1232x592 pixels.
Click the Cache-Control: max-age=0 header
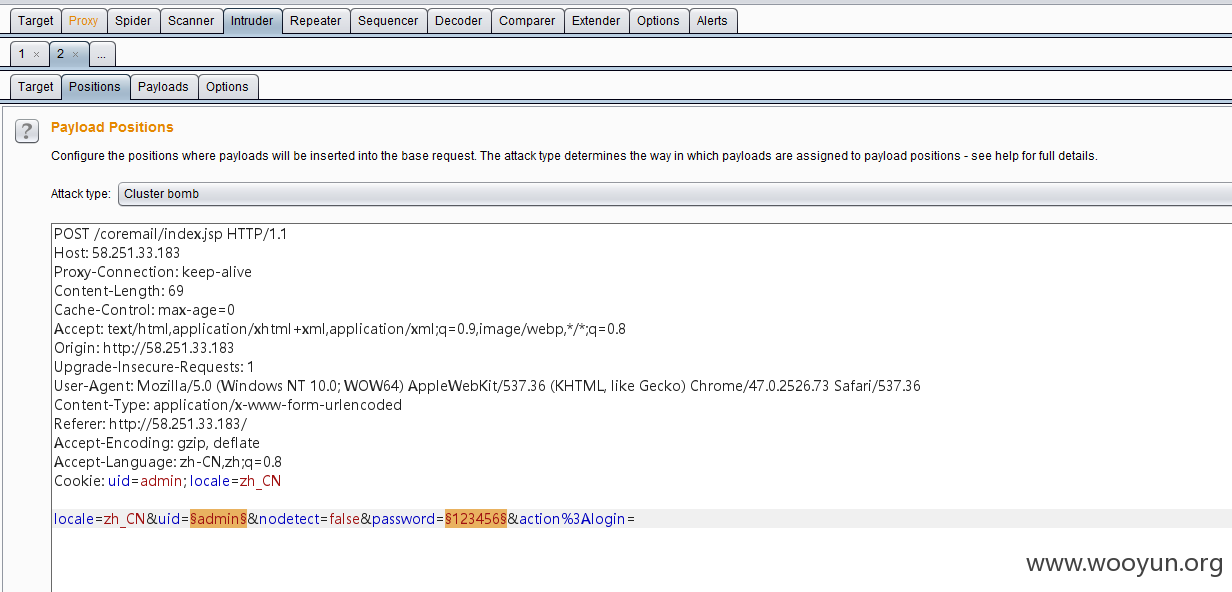(144, 310)
